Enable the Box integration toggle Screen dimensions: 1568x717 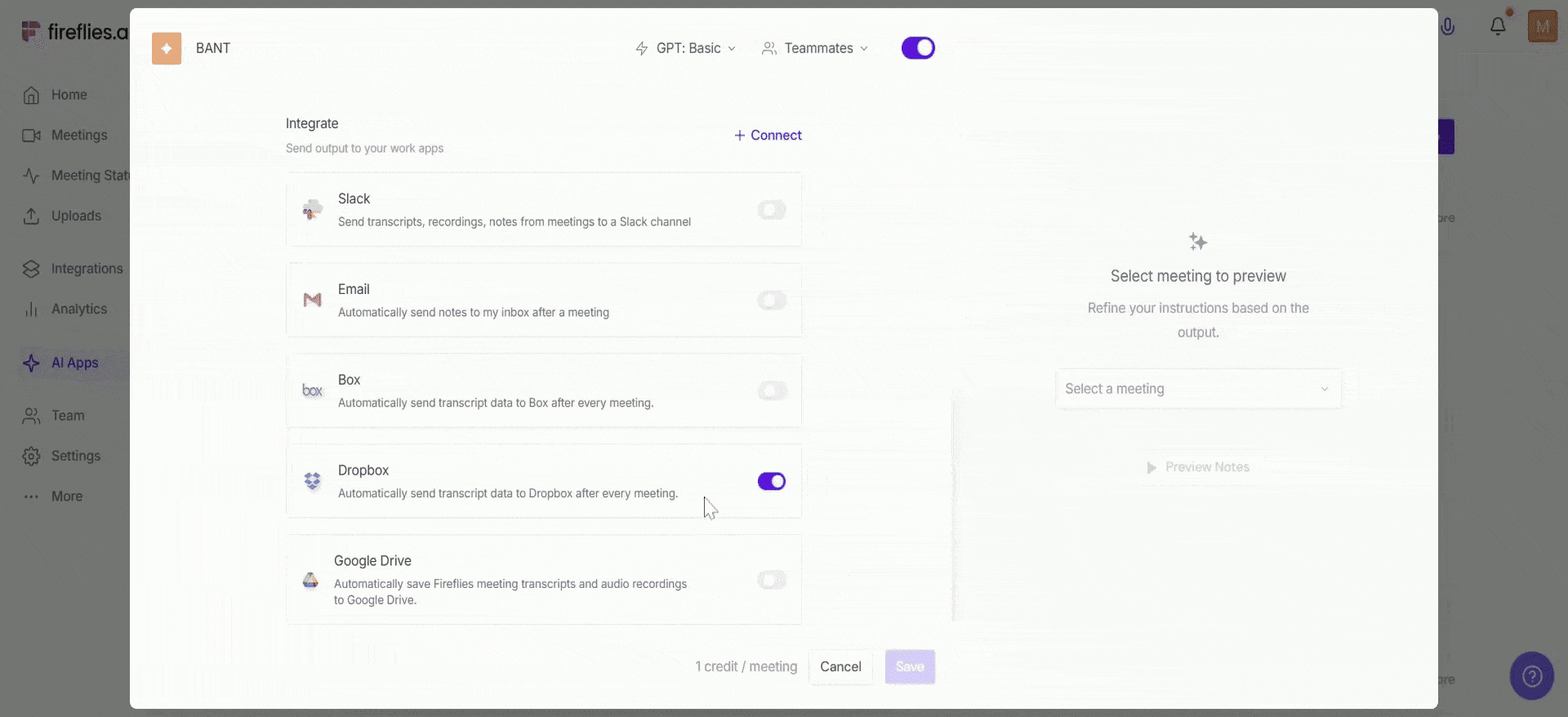point(772,390)
